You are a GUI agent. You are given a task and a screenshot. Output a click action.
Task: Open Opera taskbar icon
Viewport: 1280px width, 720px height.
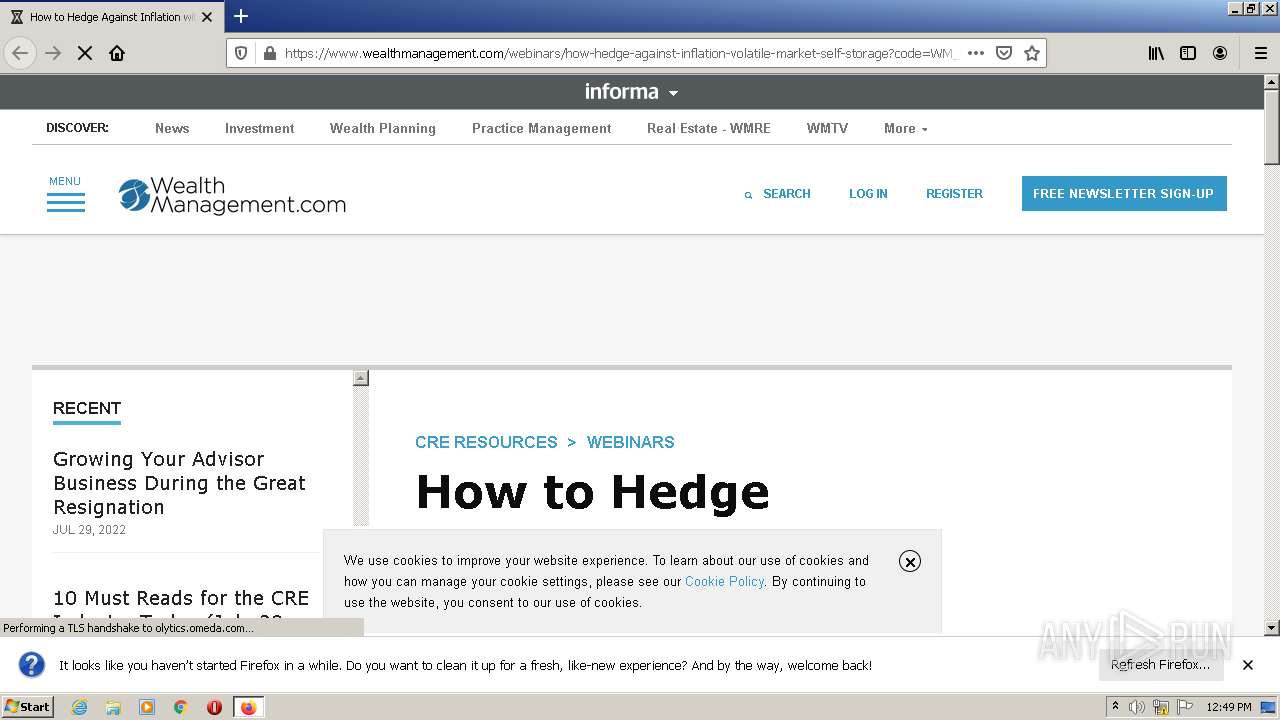coord(214,707)
